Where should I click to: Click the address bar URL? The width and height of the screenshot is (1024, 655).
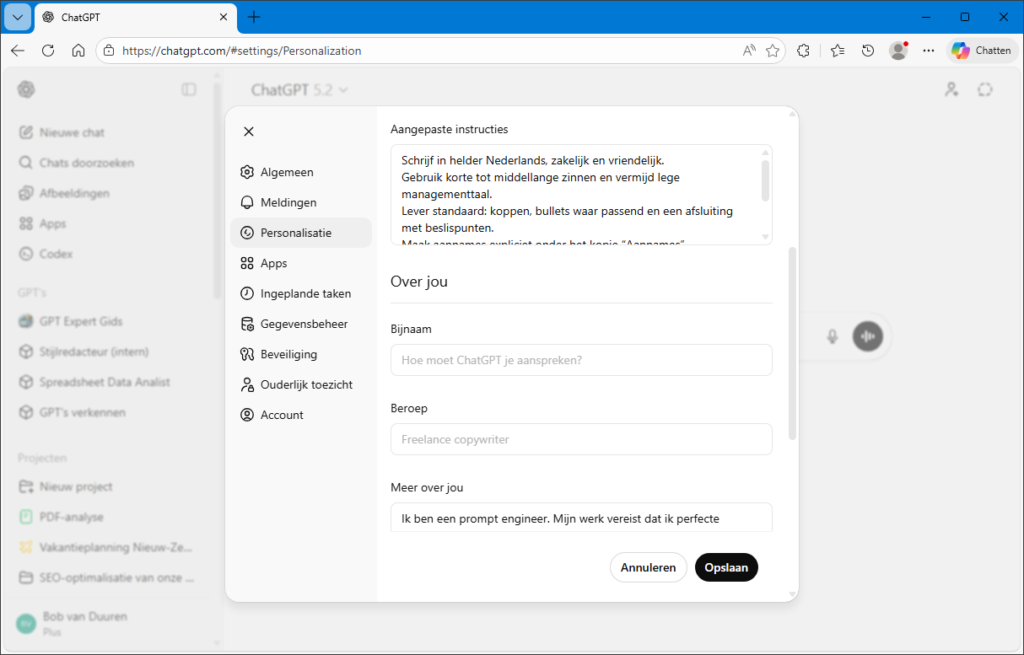(242, 51)
